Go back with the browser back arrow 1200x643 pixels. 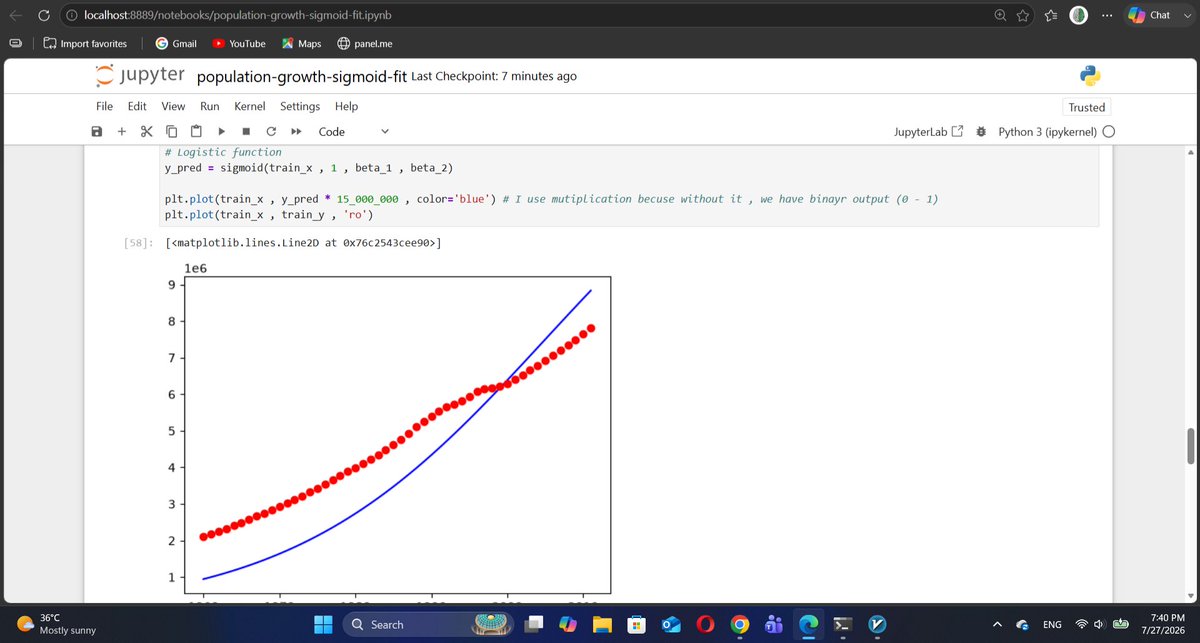[x=15, y=15]
